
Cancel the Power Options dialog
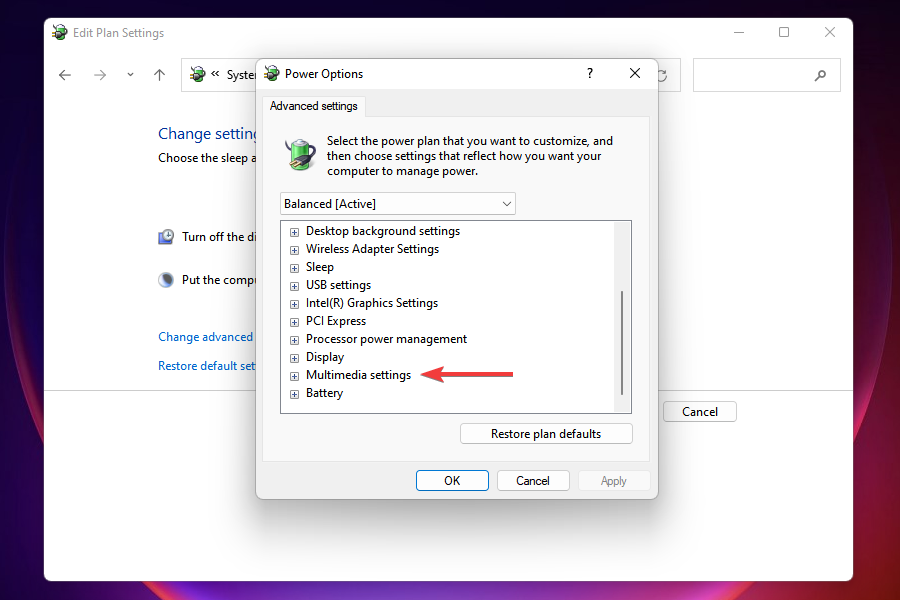[x=533, y=481]
